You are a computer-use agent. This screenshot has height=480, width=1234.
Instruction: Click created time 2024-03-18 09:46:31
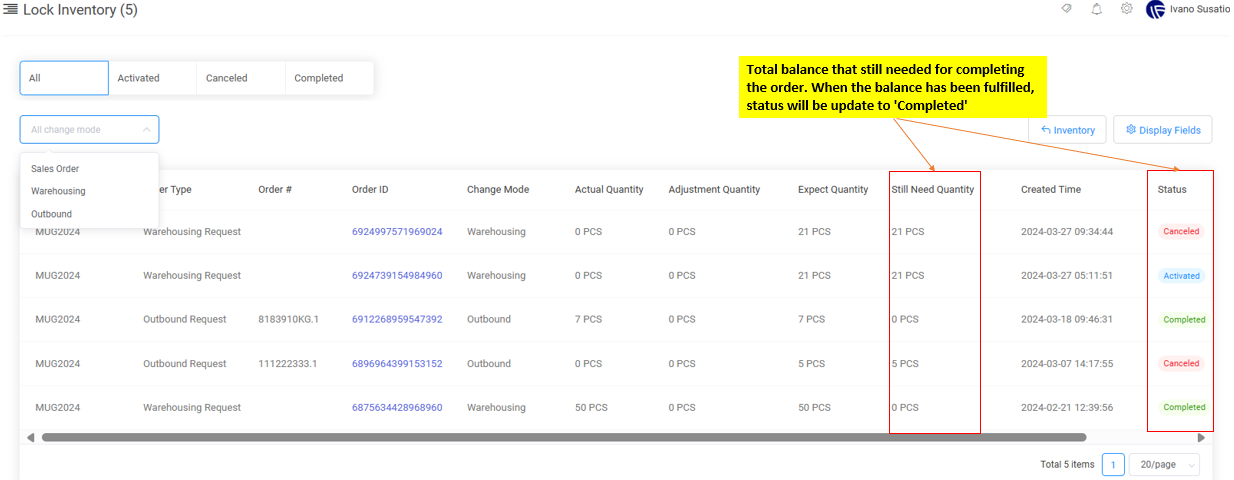click(x=1067, y=319)
